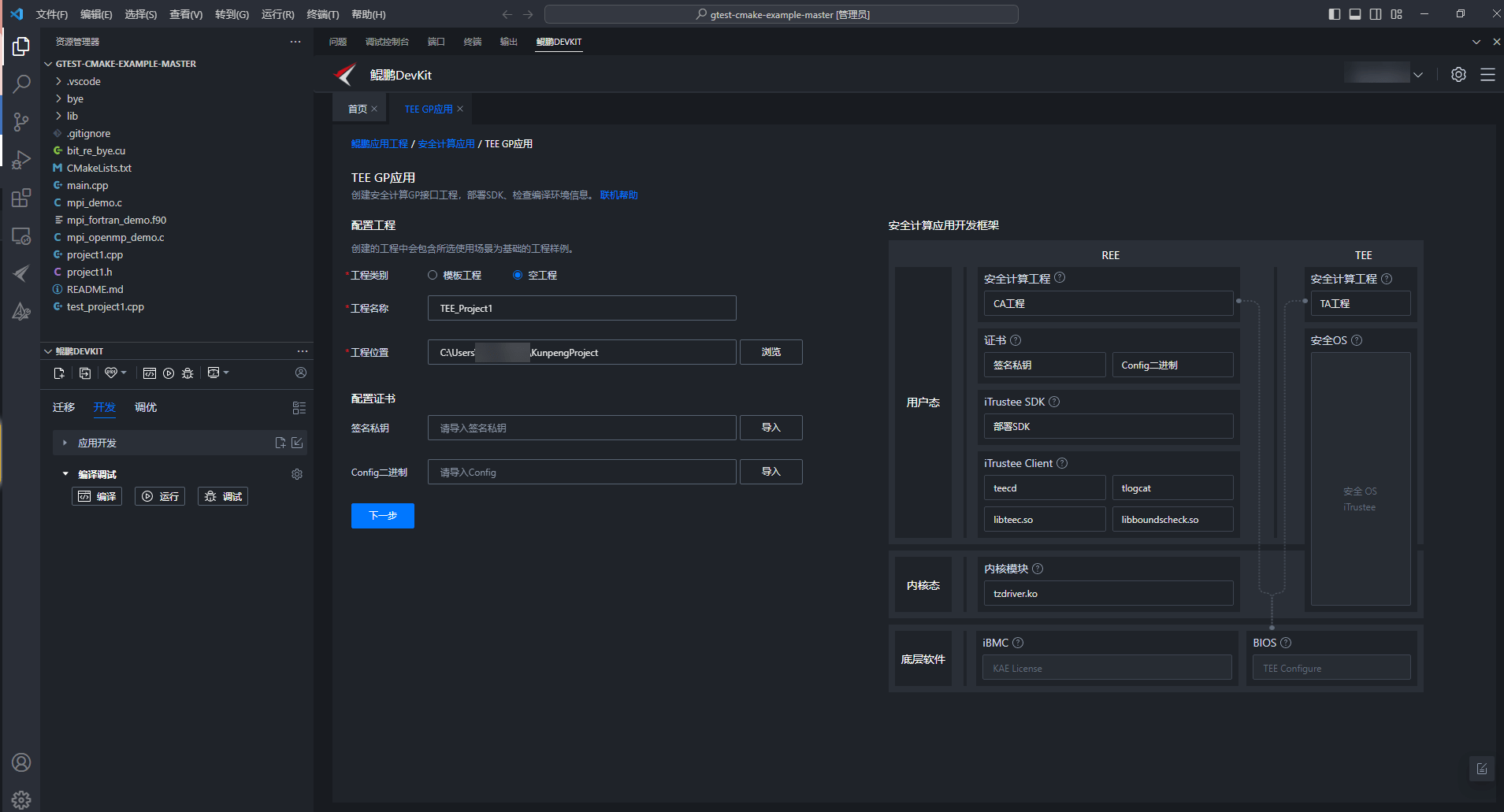
Task: Open the 联机帮助 link
Action: 619,195
